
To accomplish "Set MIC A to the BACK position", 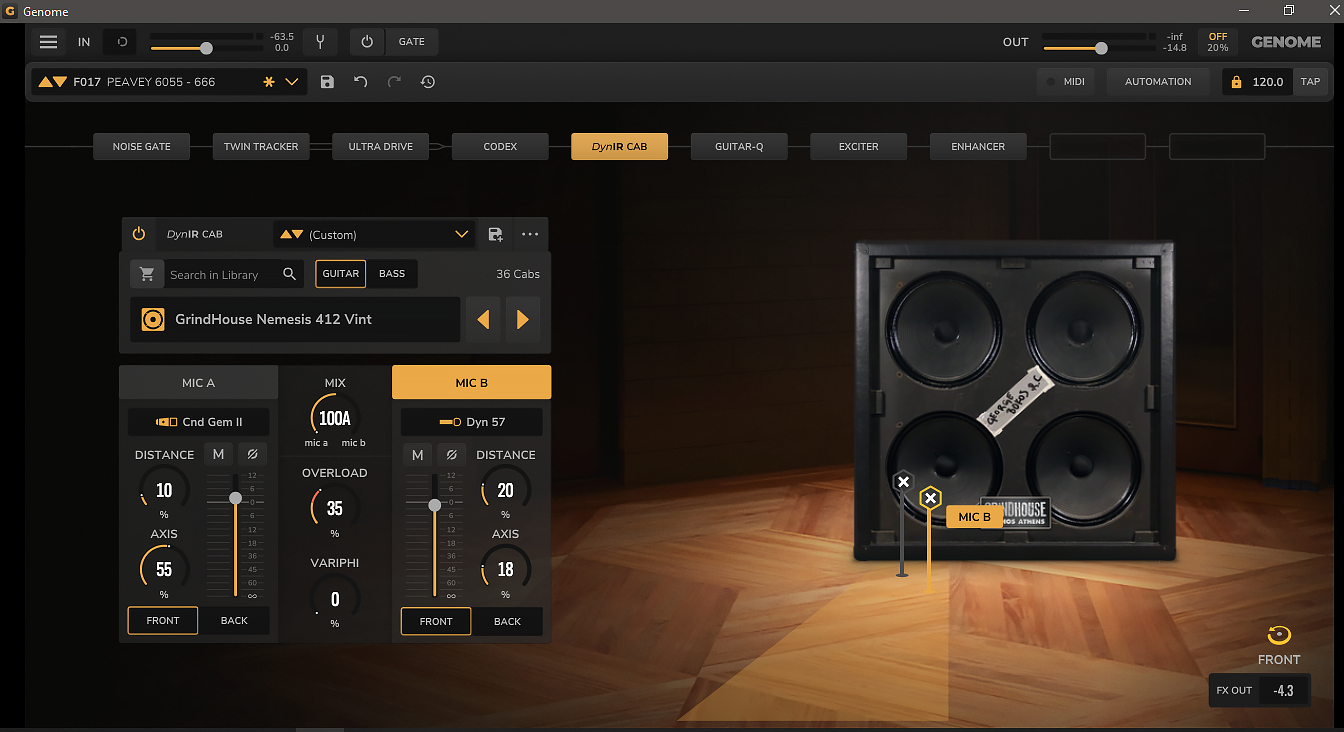I will click(234, 621).
